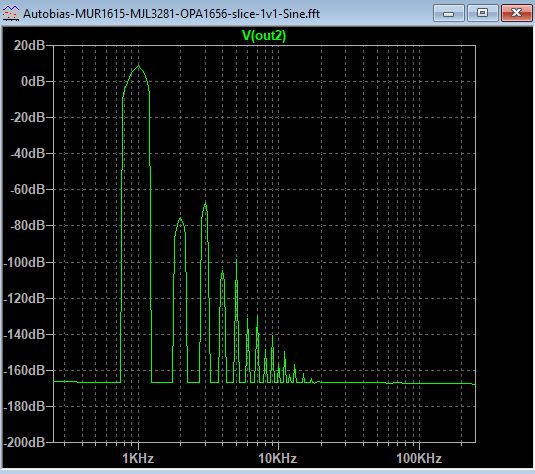Image resolution: width=535 pixels, height=474 pixels.
Task: Click the second harmonic peak near -75dB
Action: [x=180, y=219]
